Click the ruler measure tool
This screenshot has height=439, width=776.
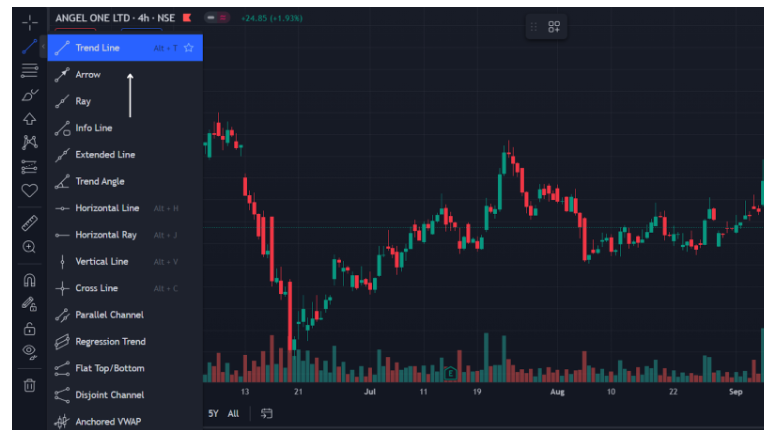[x=29, y=222]
